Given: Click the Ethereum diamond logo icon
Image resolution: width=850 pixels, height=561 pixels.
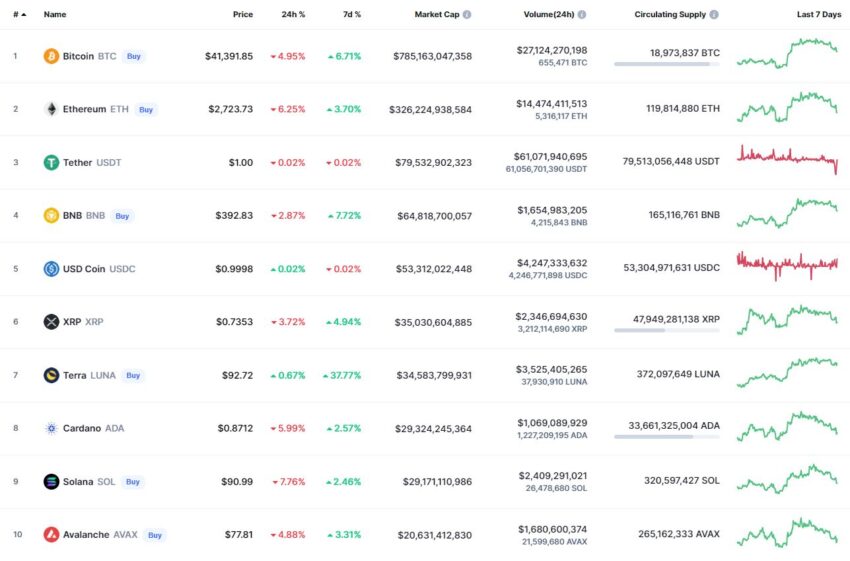Looking at the screenshot, I should tap(51, 109).
